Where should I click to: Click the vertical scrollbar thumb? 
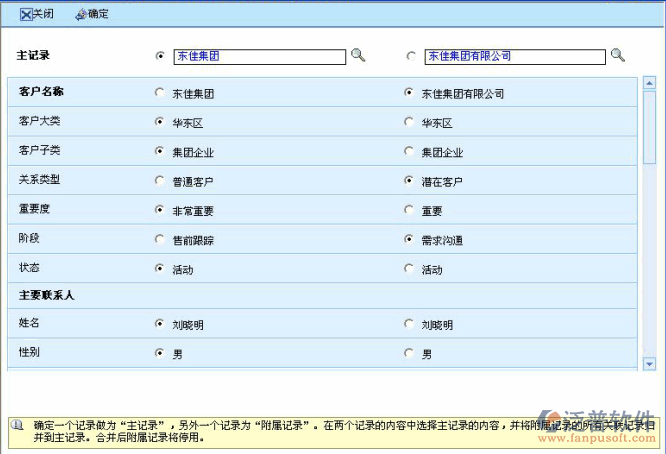pos(649,127)
